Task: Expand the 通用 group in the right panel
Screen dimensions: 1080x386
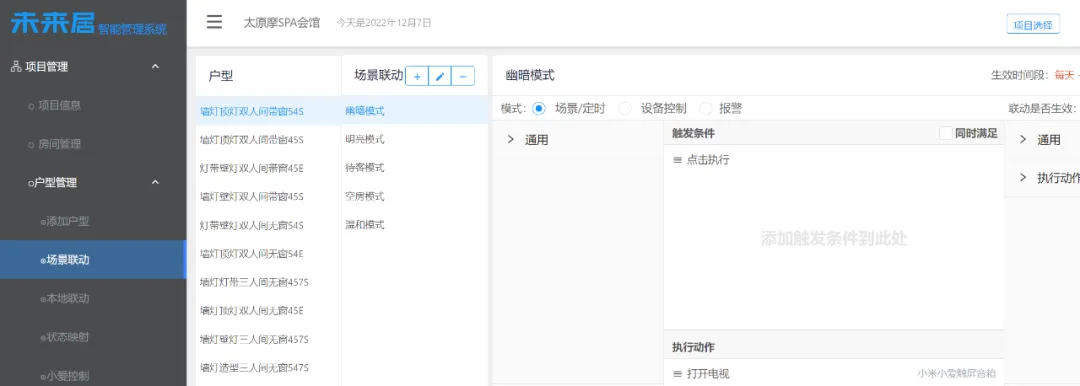Action: pos(1023,140)
